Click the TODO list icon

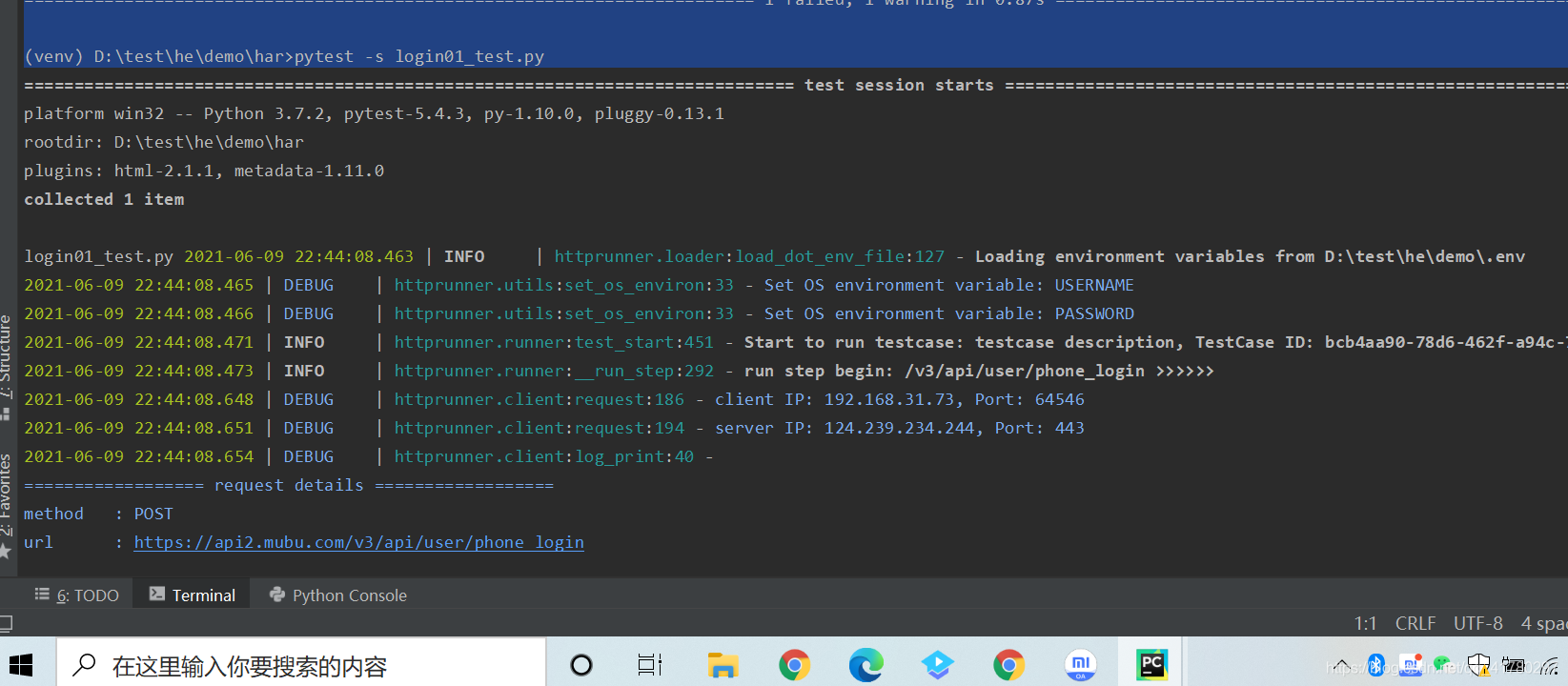tap(42, 595)
